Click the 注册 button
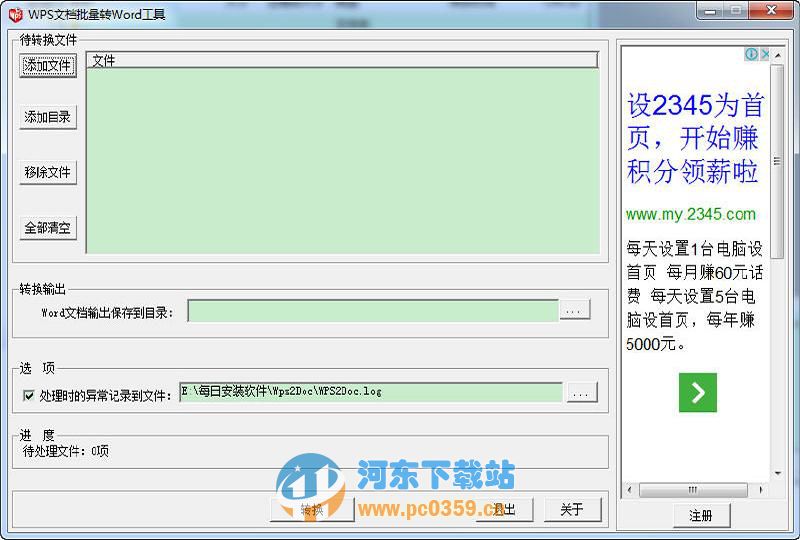 pyautogui.click(x=701, y=515)
